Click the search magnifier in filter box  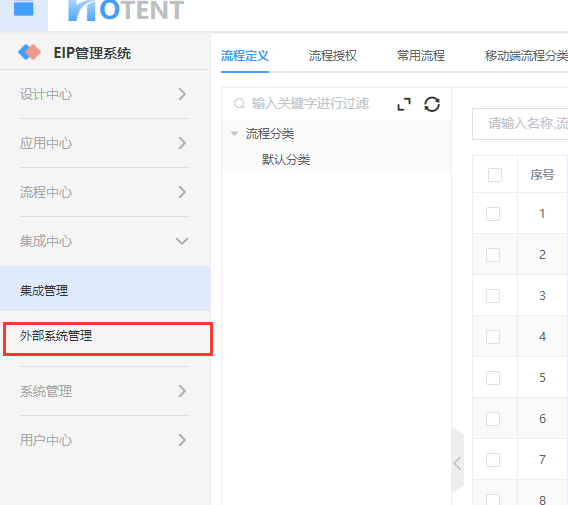239,104
